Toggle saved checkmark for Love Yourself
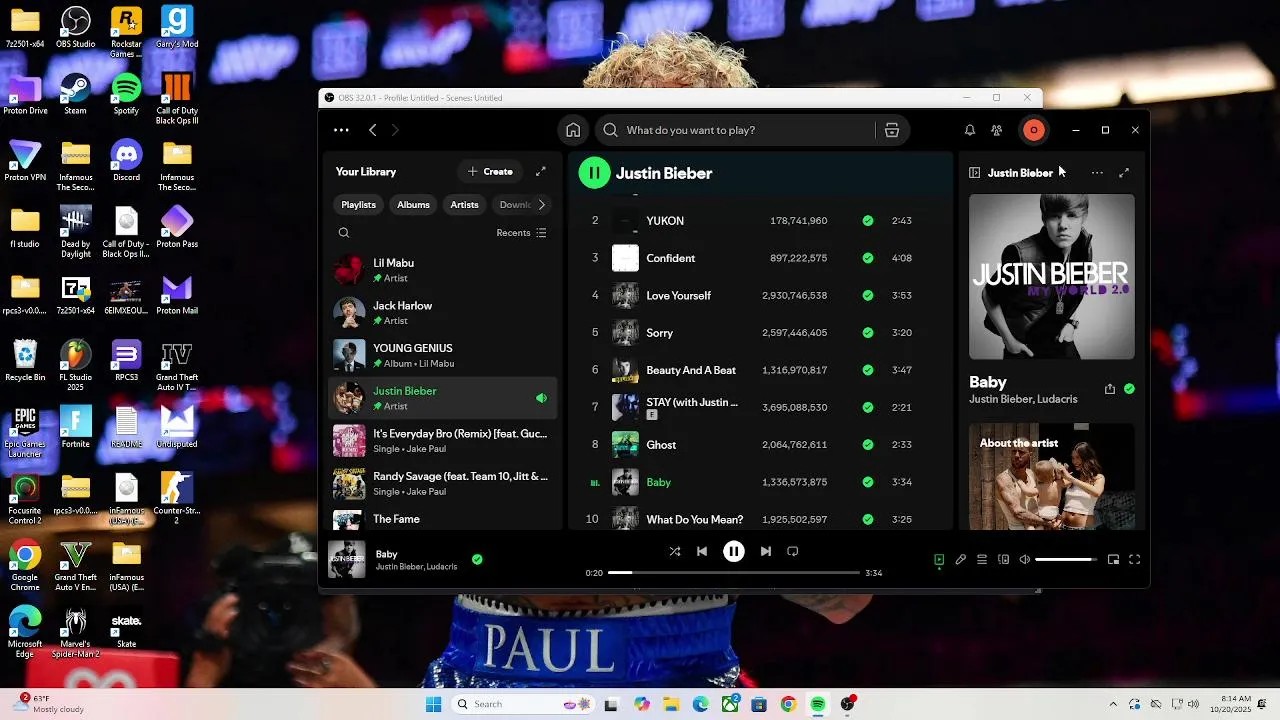The width and height of the screenshot is (1280, 720). tap(868, 296)
